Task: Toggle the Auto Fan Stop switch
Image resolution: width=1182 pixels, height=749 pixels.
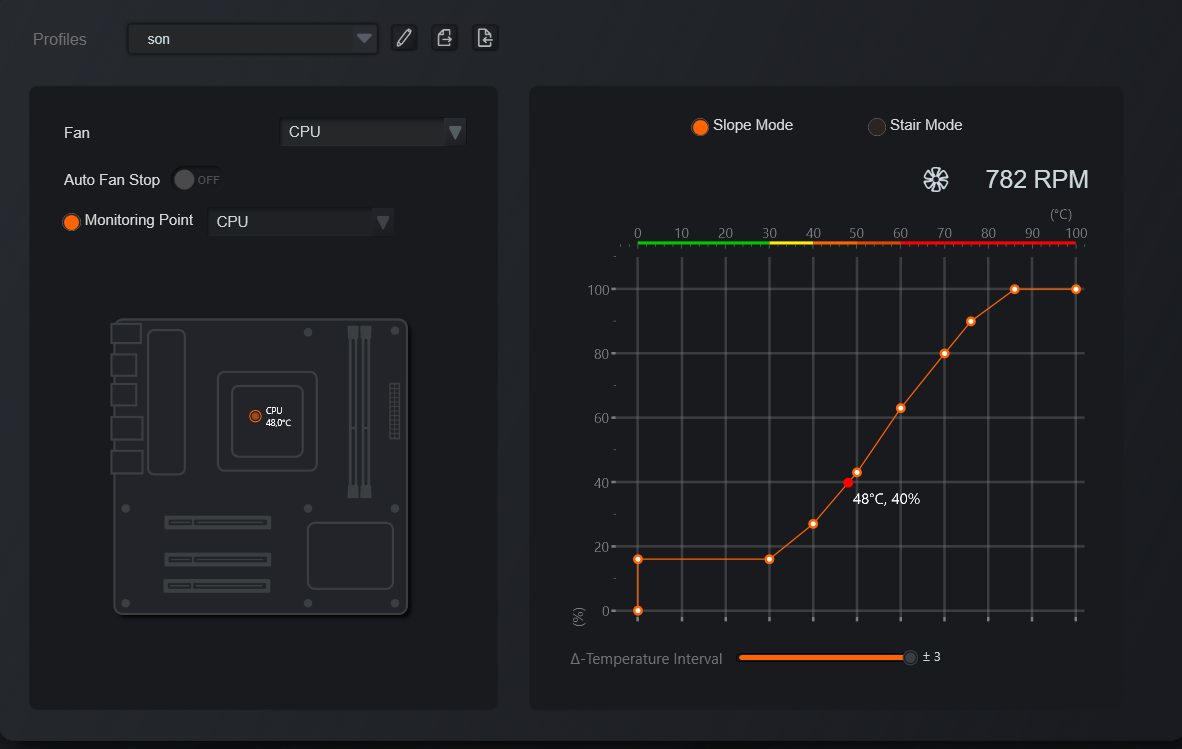Action: tap(198, 179)
